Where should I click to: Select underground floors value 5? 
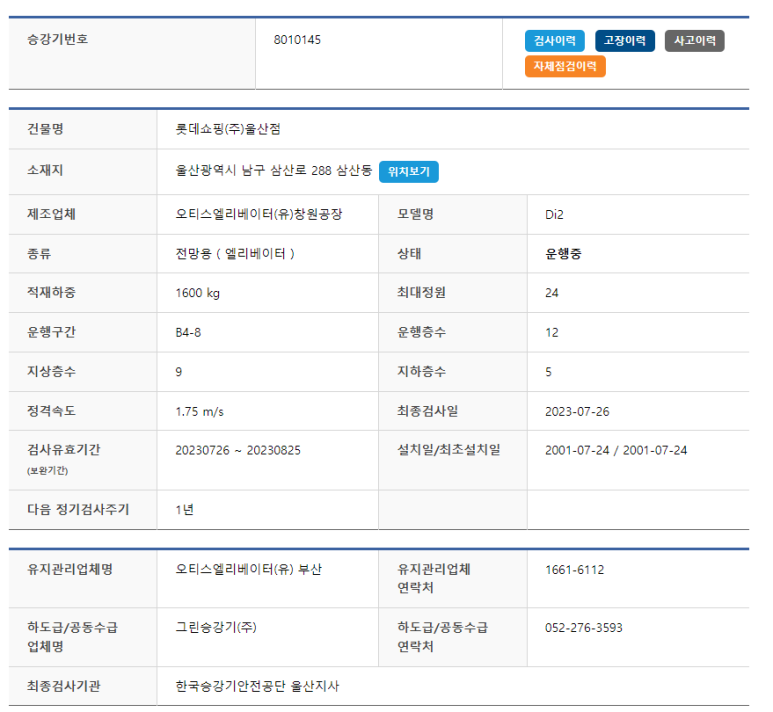[548, 372]
